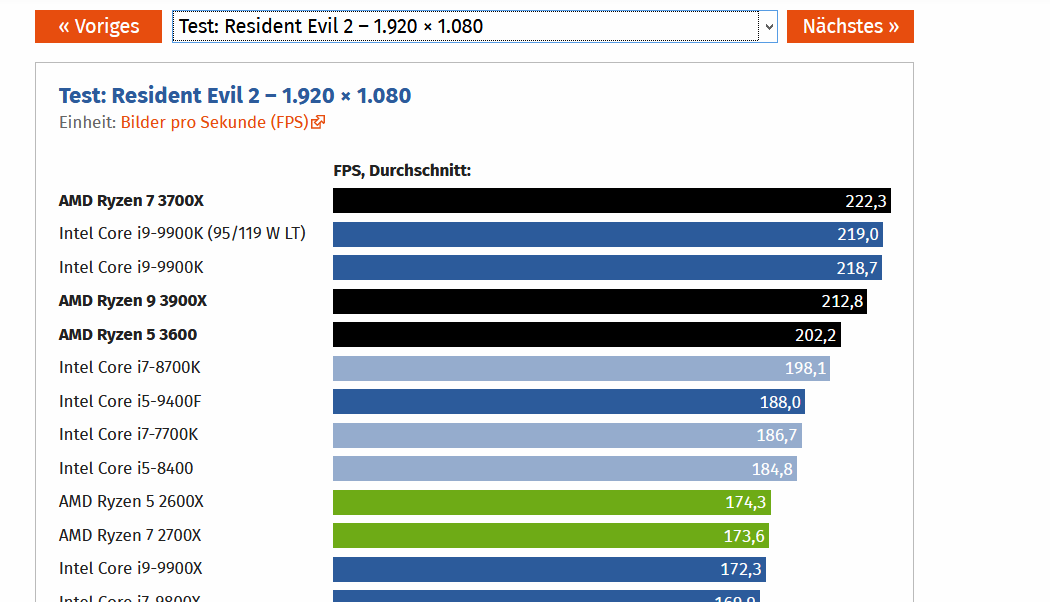Click the FPS, Durchschnitt: heading

pos(402,171)
